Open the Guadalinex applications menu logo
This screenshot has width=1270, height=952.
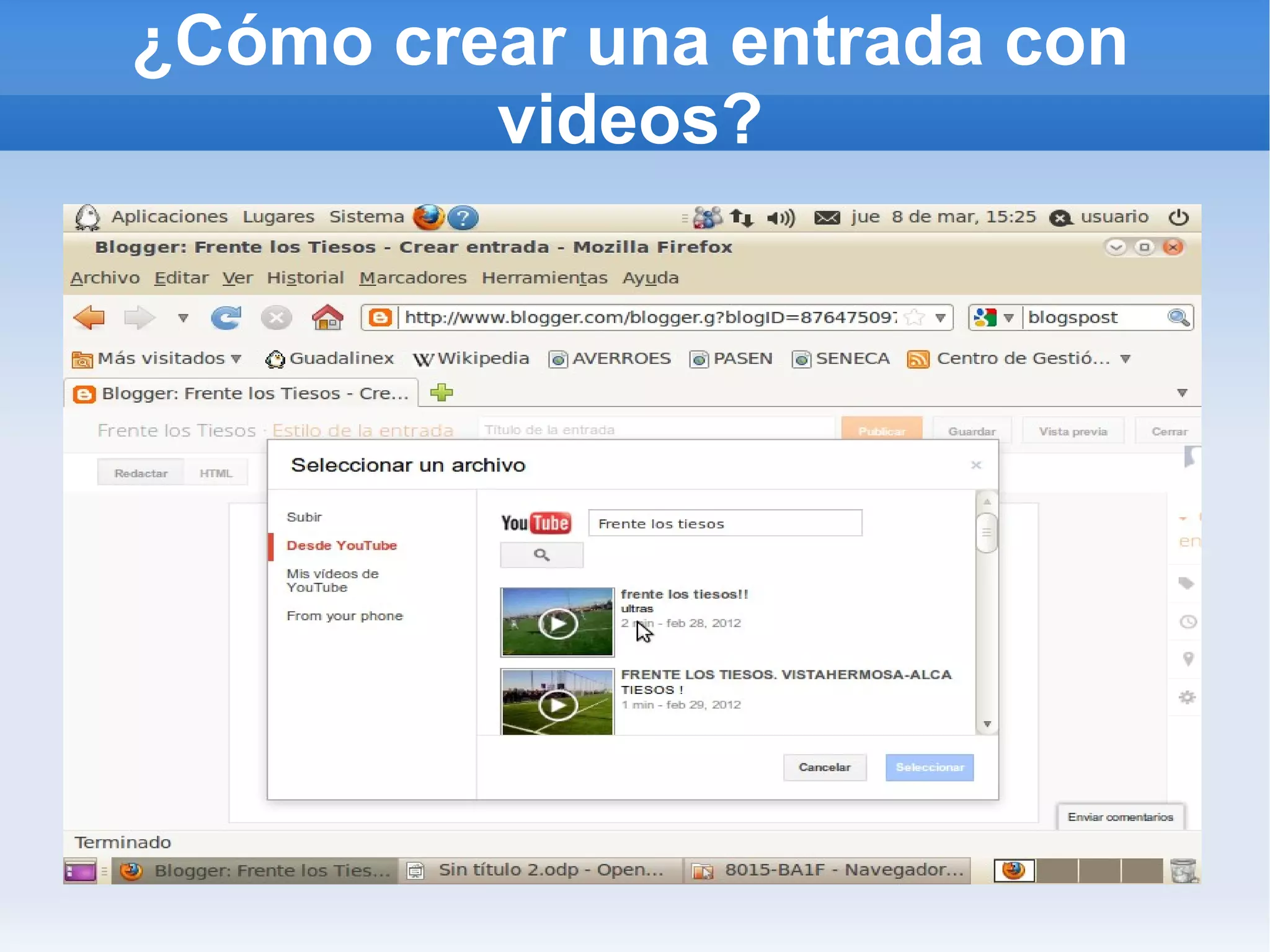pos(87,218)
